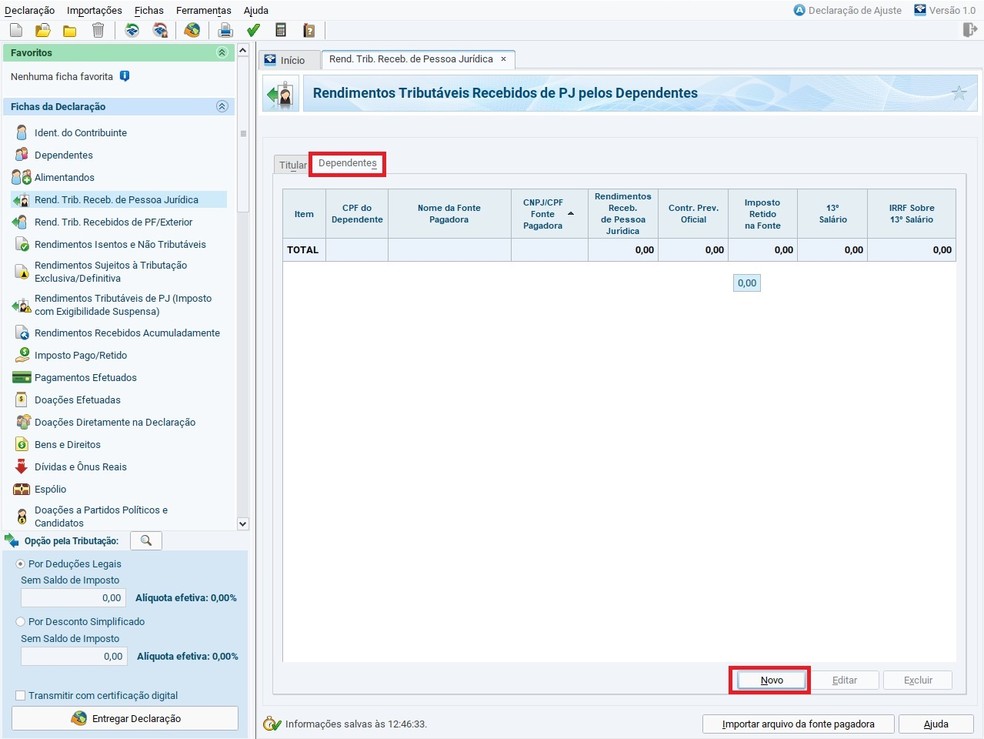The image size is (984, 739).
Task: Click the Pagamentos Efetuados card icon
Action: coord(21,378)
